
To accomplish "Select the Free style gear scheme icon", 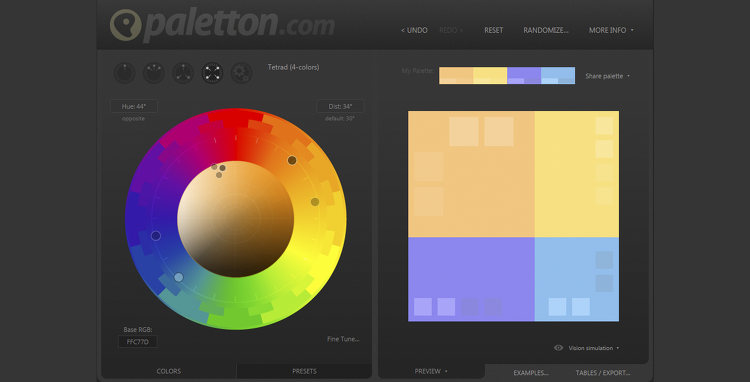I will pos(241,73).
